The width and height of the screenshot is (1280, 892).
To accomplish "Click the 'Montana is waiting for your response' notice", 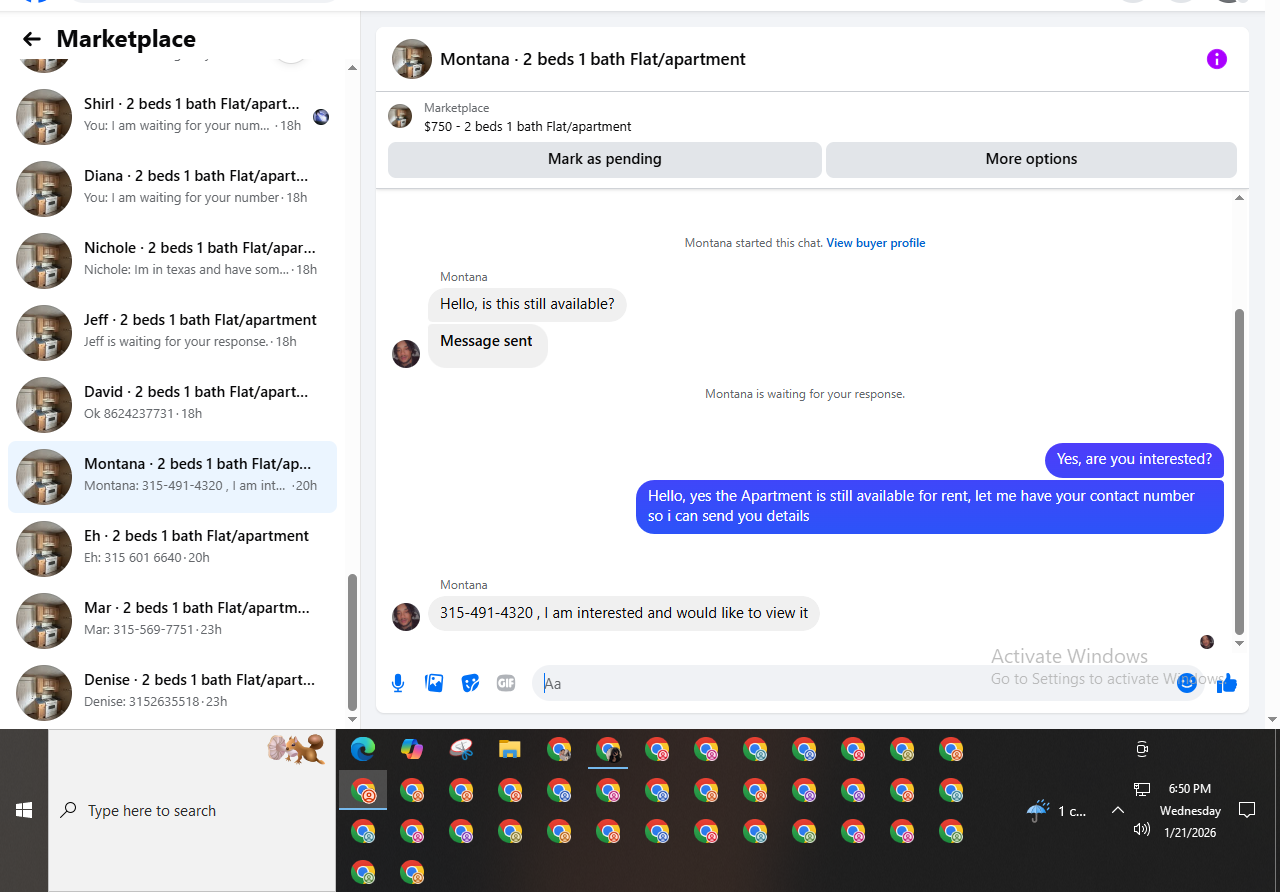I will [x=805, y=394].
